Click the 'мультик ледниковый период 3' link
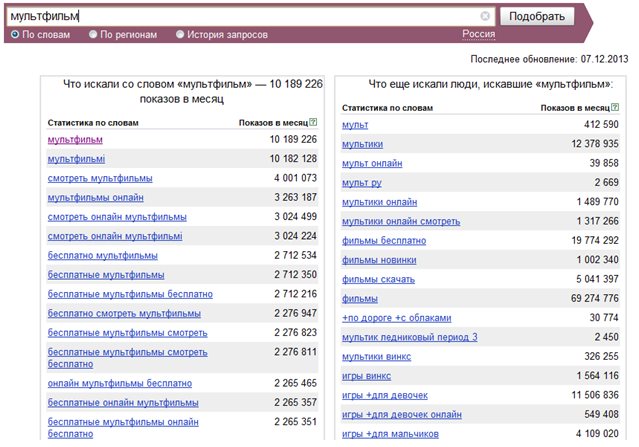The height and width of the screenshot is (447, 639). click(409, 338)
